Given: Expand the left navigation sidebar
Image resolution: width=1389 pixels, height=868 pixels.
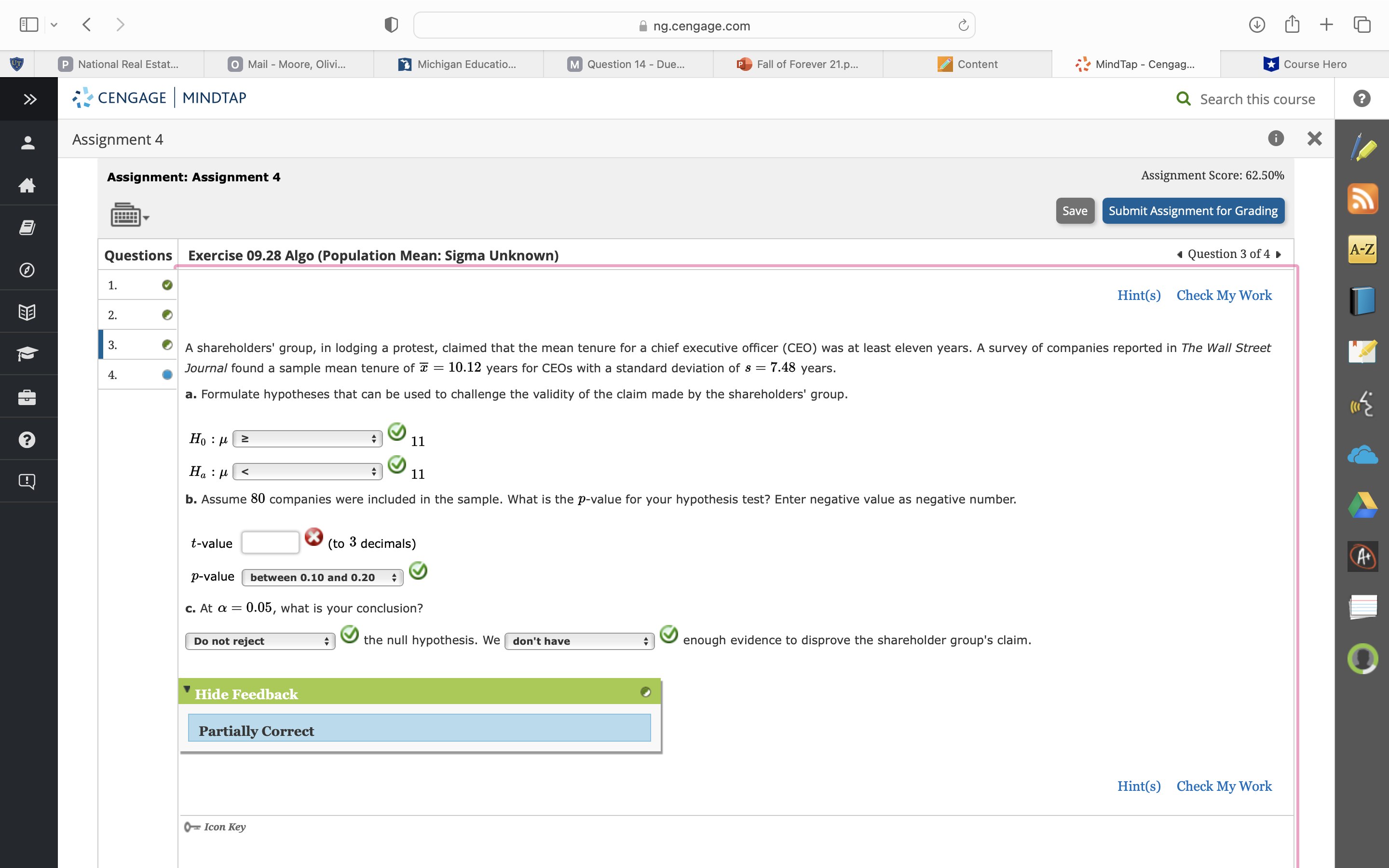Looking at the screenshot, I should click(x=29, y=99).
